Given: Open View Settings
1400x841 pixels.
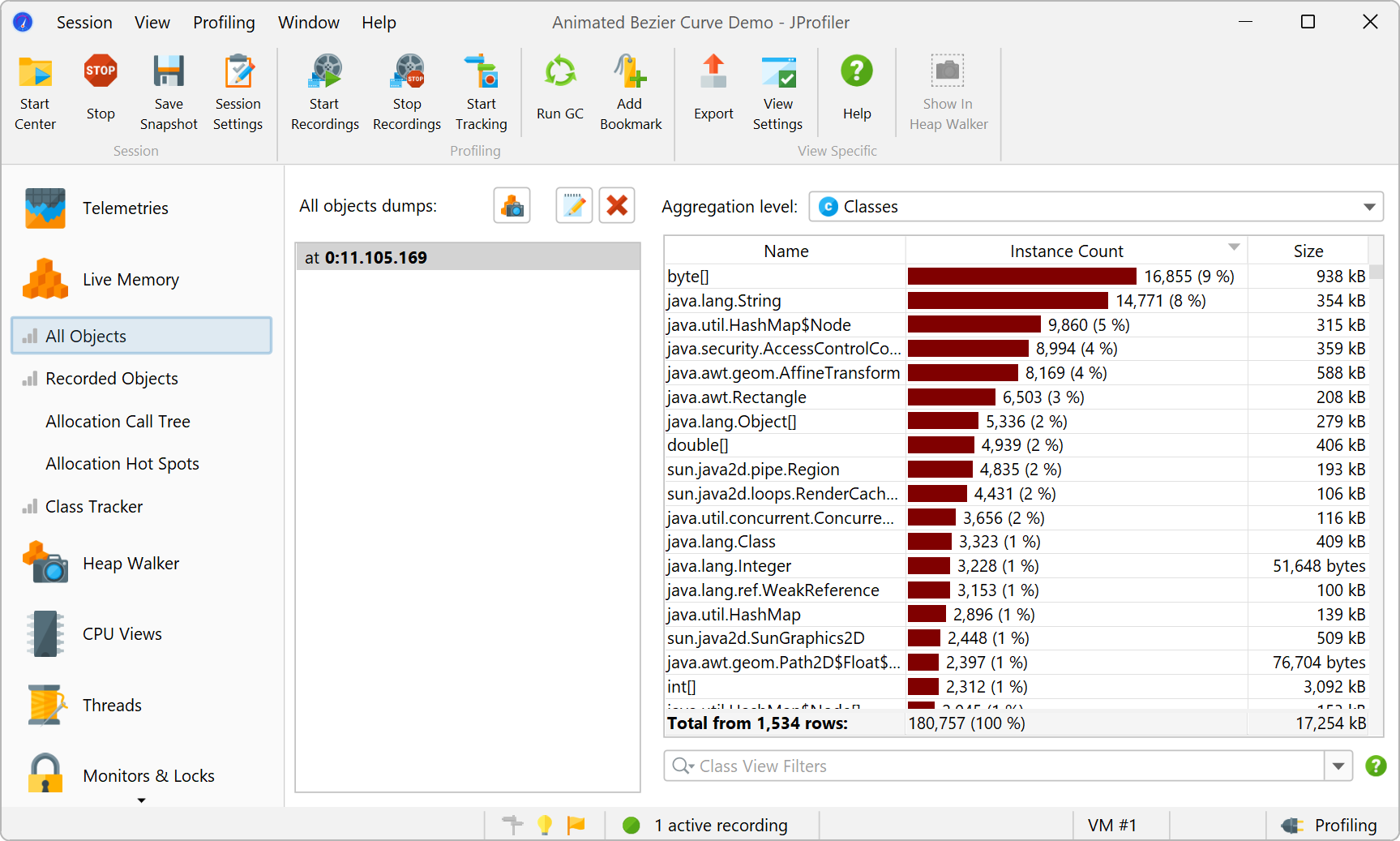Looking at the screenshot, I should click(777, 92).
